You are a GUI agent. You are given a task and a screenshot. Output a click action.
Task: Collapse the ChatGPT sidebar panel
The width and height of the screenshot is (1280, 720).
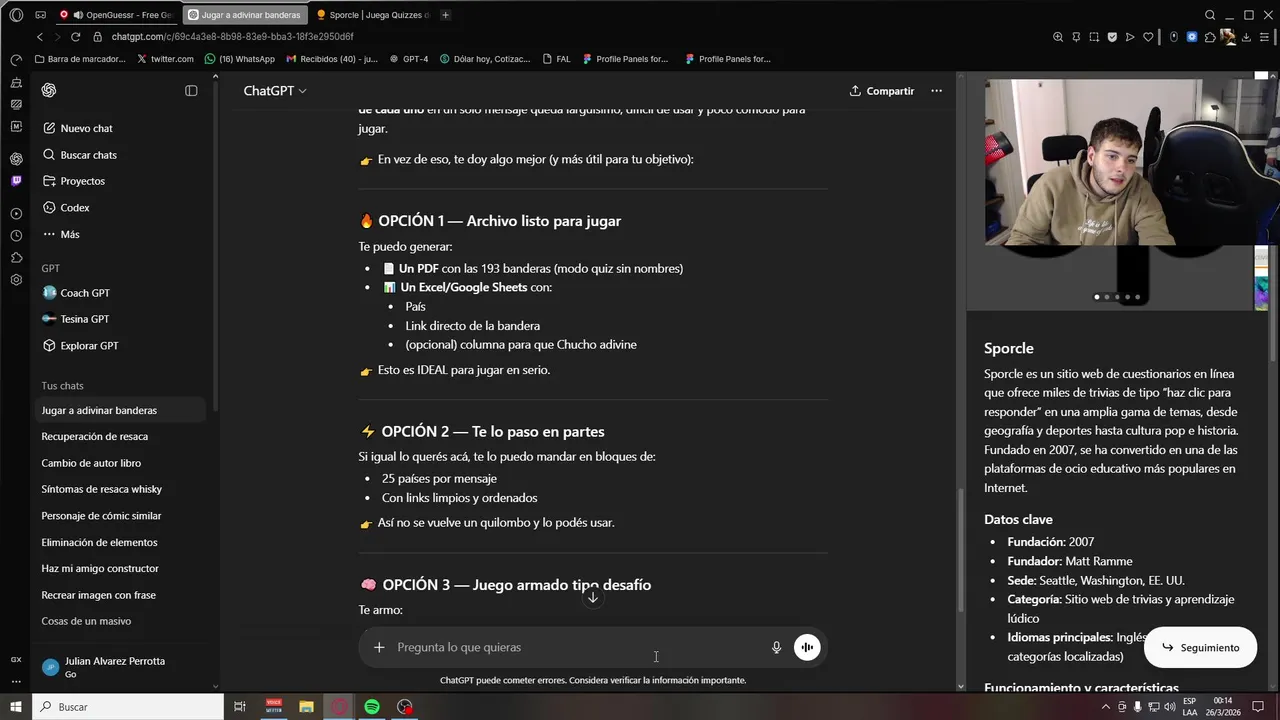pyautogui.click(x=191, y=90)
